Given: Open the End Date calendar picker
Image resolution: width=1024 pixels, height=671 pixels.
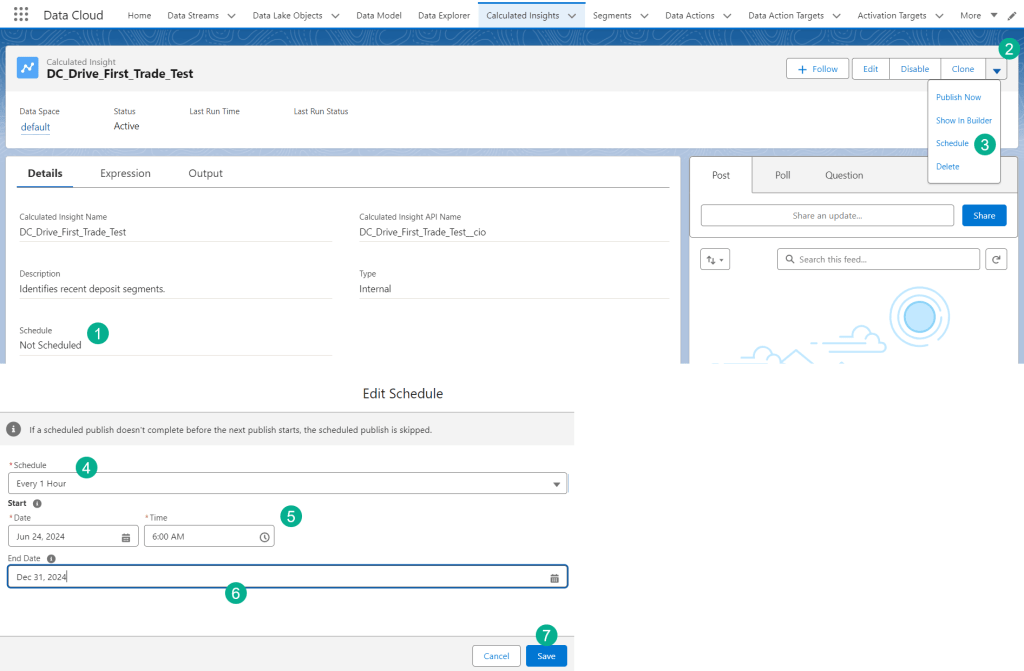Looking at the screenshot, I should pyautogui.click(x=554, y=578).
